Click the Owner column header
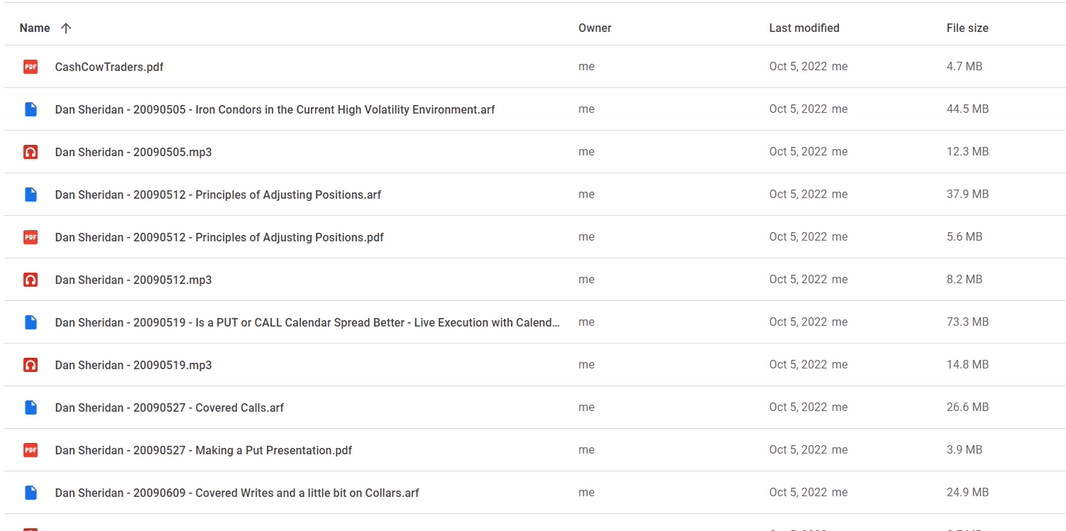 pyautogui.click(x=595, y=28)
